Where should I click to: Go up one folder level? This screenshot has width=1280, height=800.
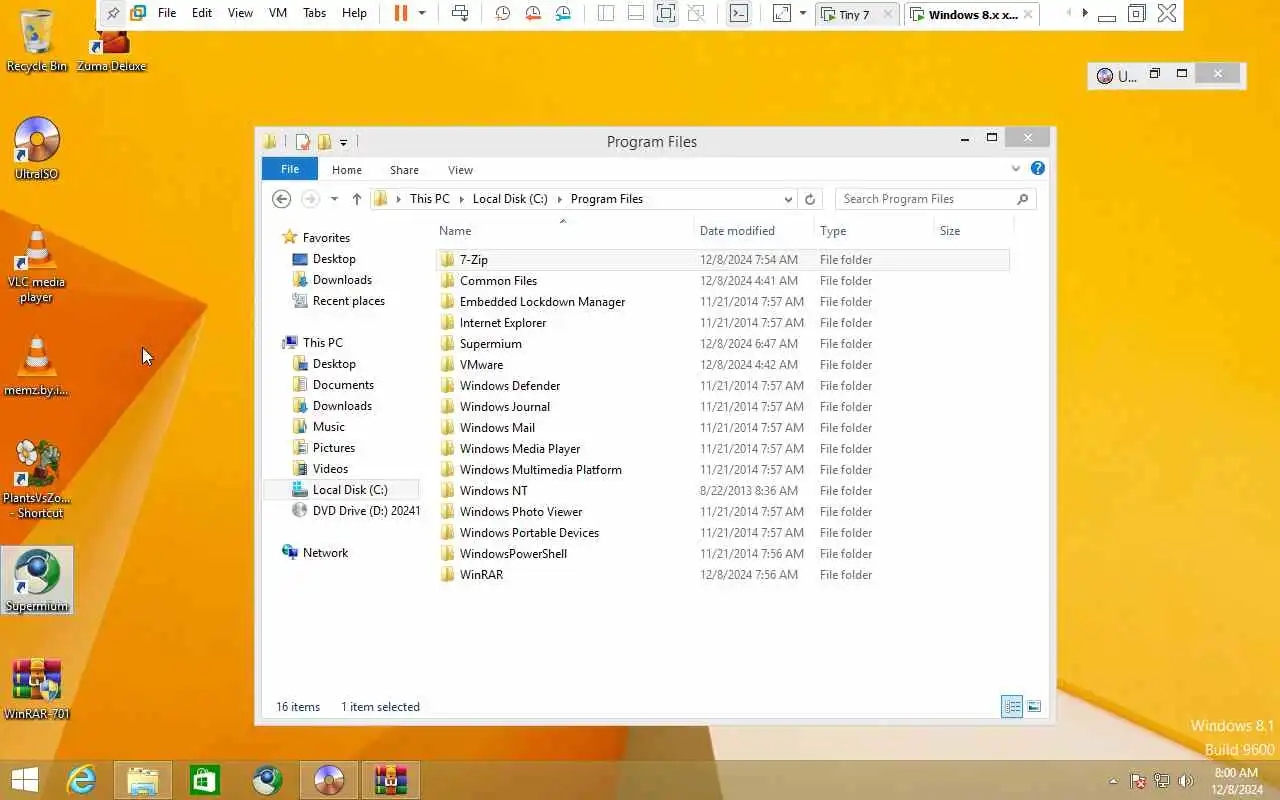click(x=357, y=199)
